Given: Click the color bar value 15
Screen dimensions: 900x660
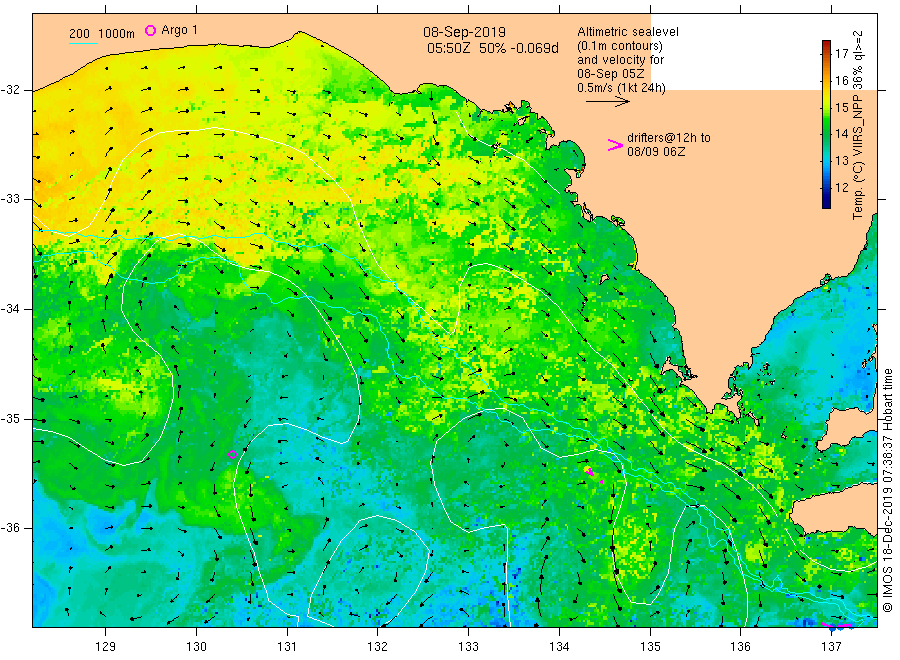Looking at the screenshot, I should point(841,107).
